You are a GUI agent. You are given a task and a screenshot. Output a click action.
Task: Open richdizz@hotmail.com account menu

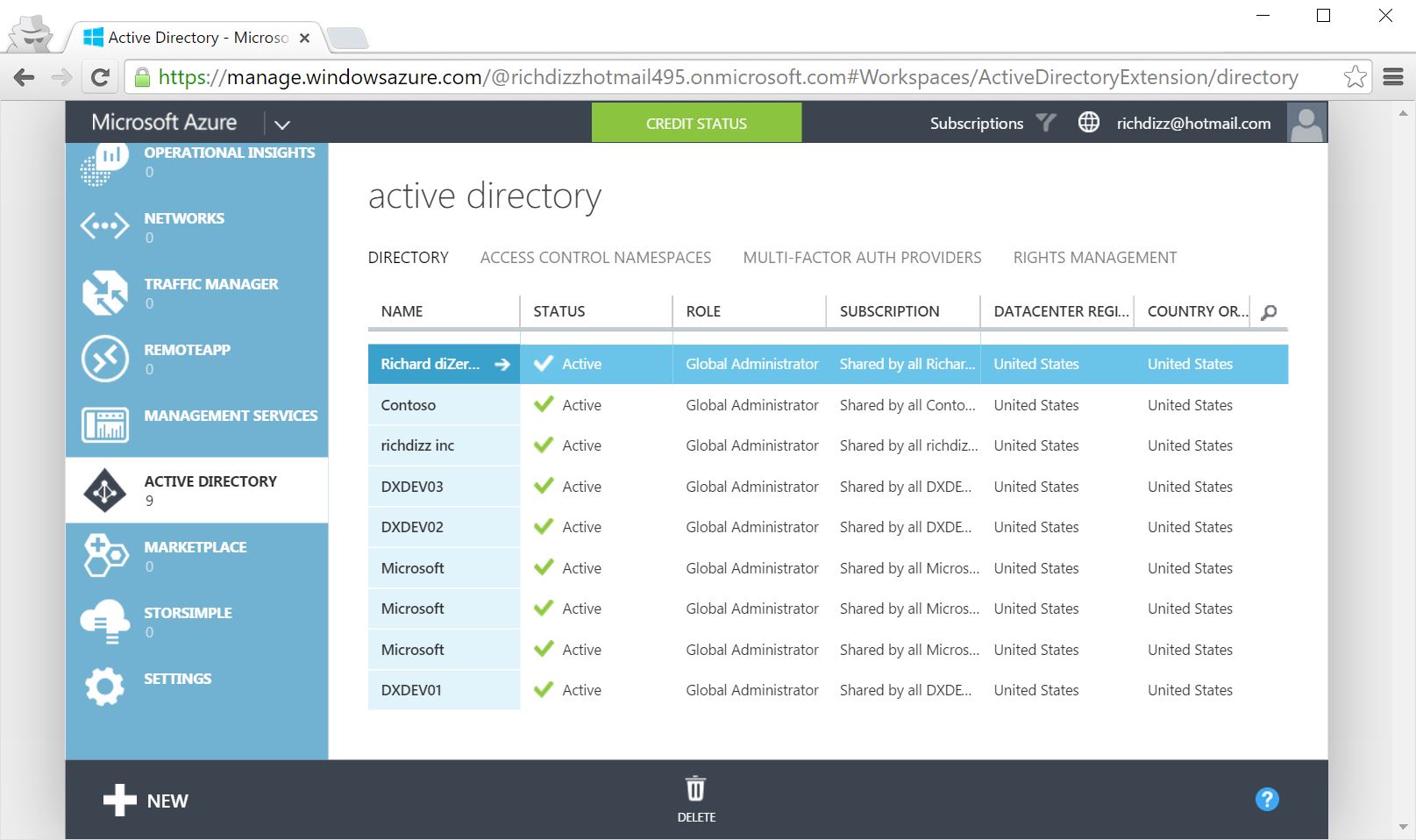click(x=1193, y=124)
